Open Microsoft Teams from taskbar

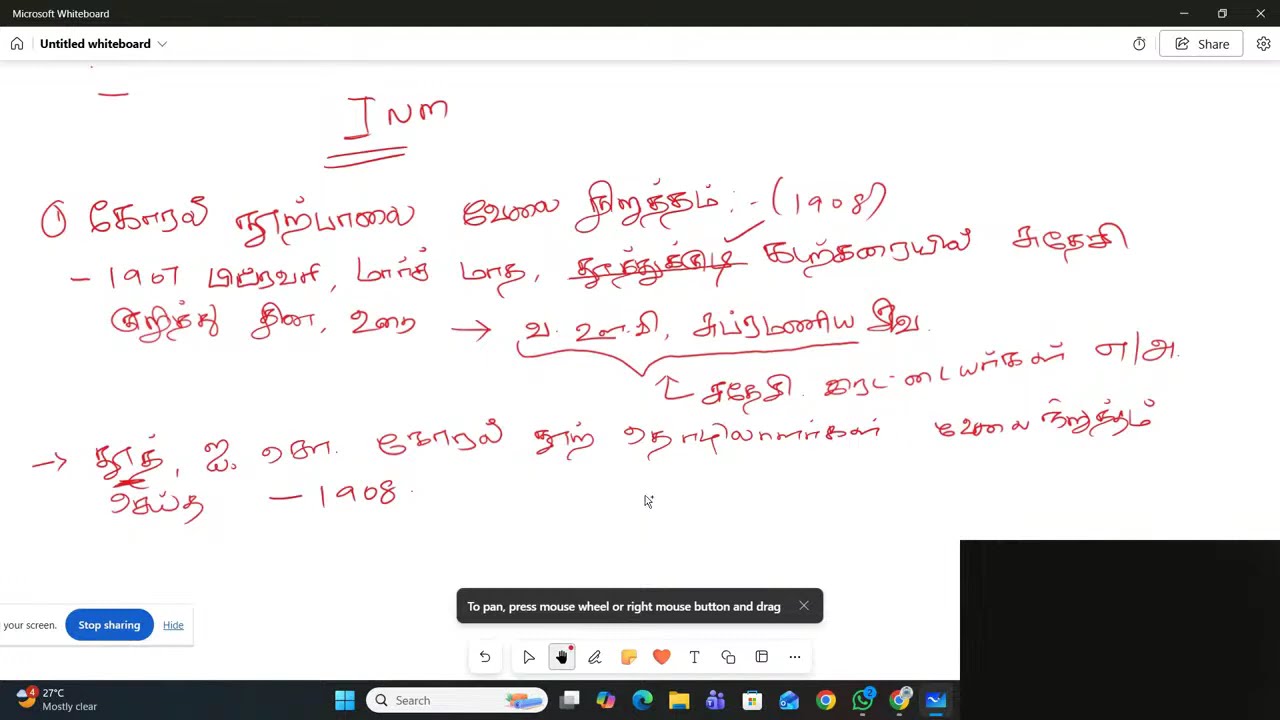[715, 701]
